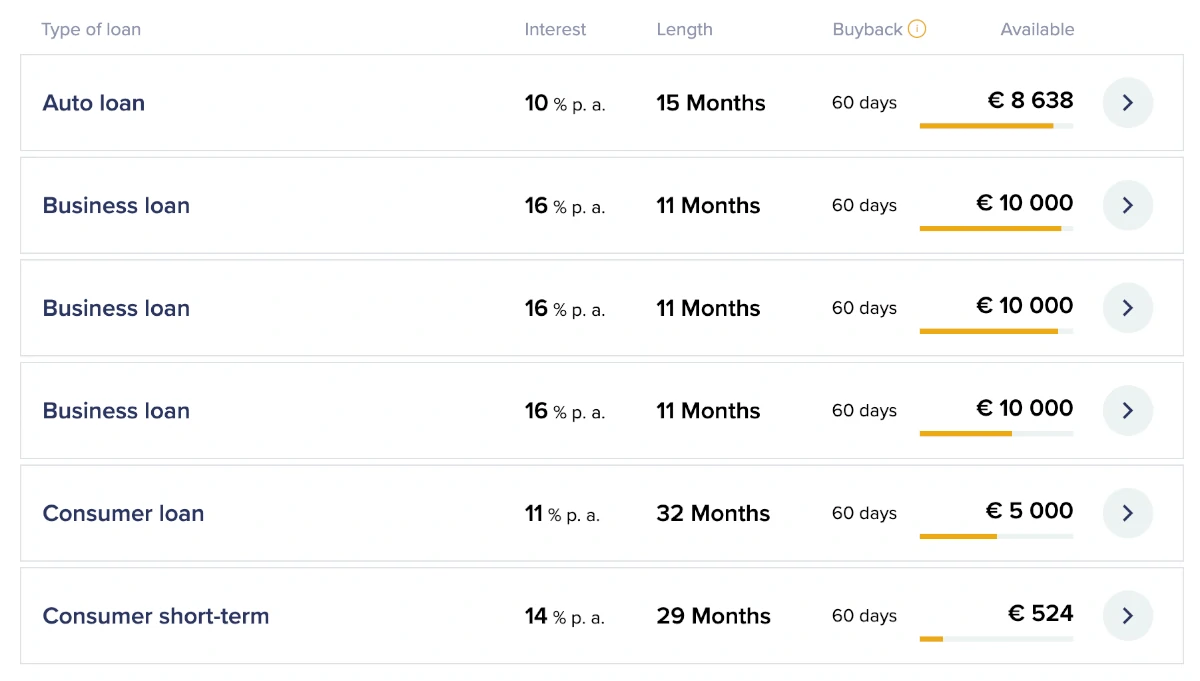Open the Auto loan title link

click(x=94, y=103)
